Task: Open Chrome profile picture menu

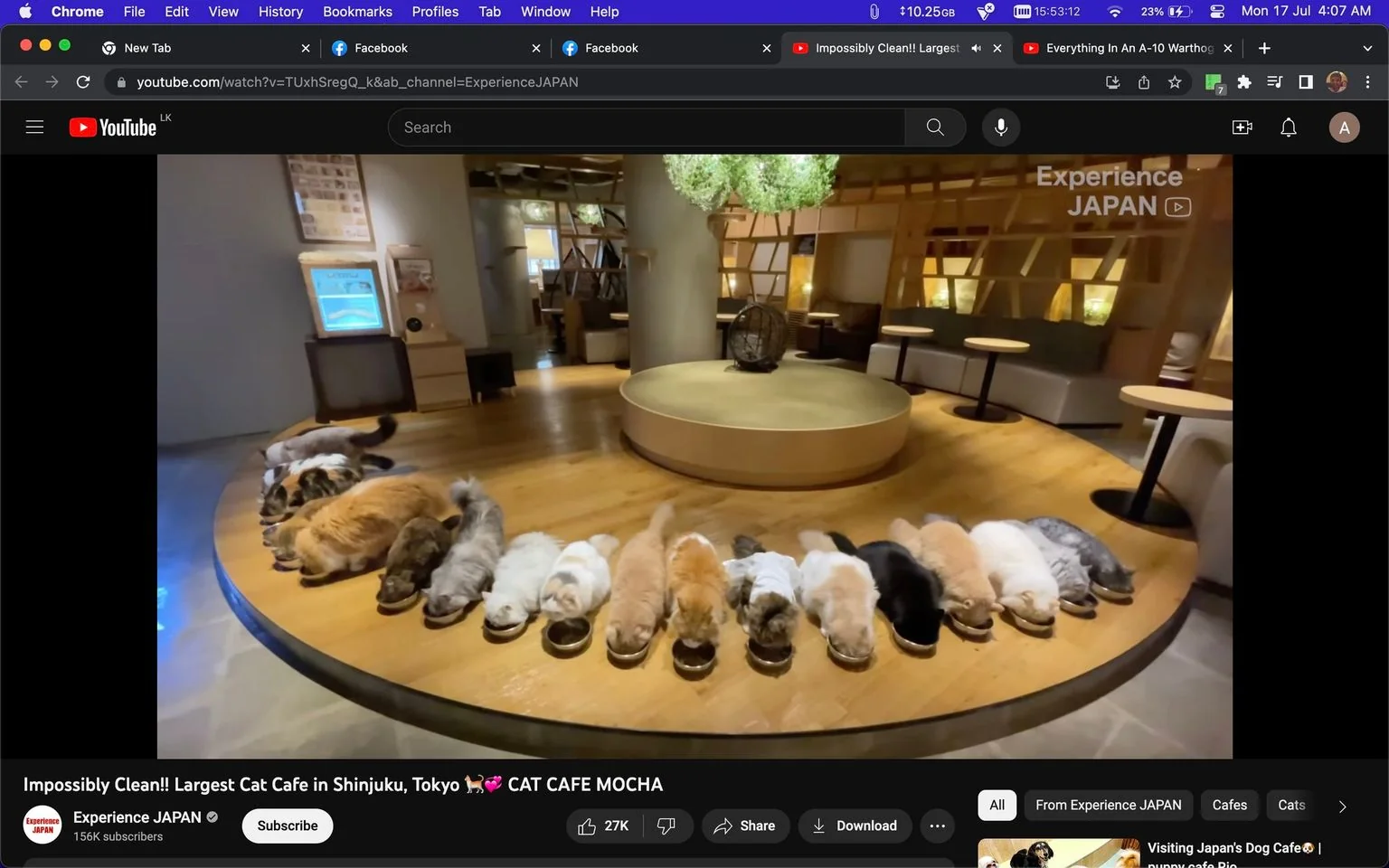Action: click(x=1337, y=82)
